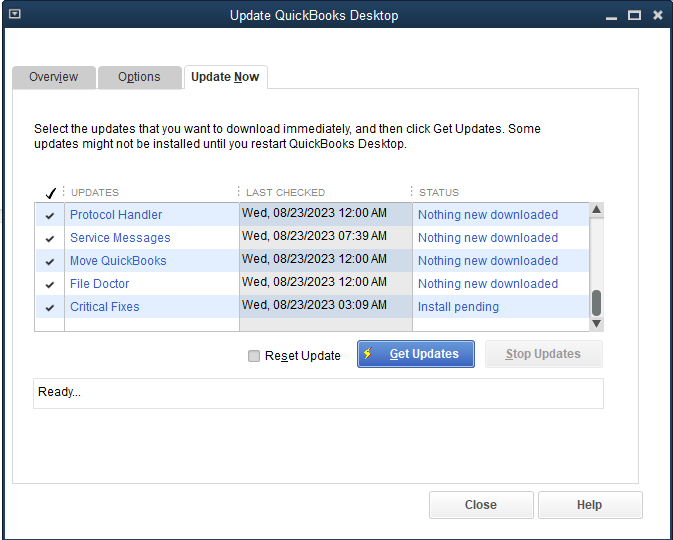Click the File Doctor link
The image size is (673, 540).
coord(100,284)
